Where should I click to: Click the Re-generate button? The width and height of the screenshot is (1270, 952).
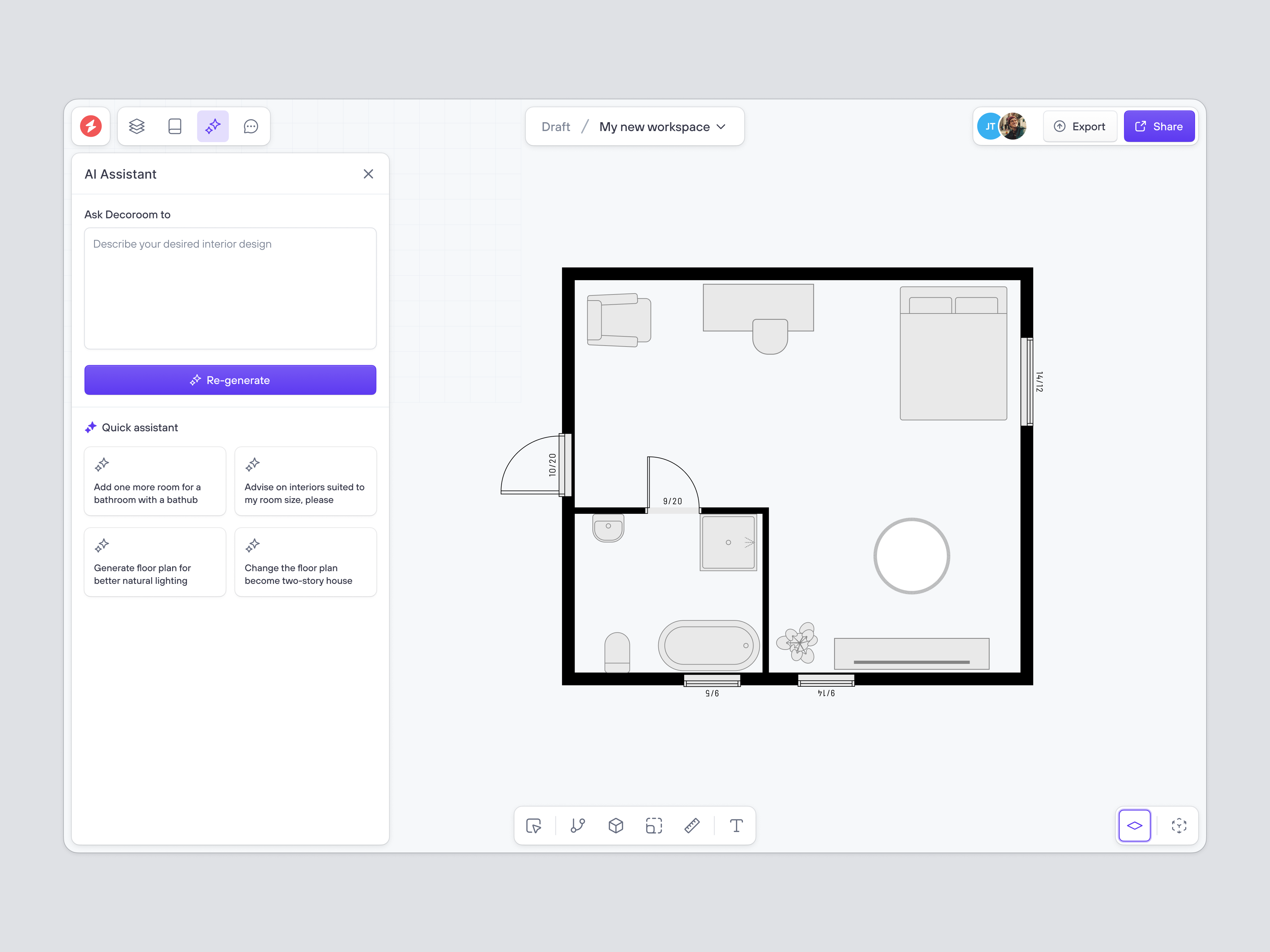230,380
